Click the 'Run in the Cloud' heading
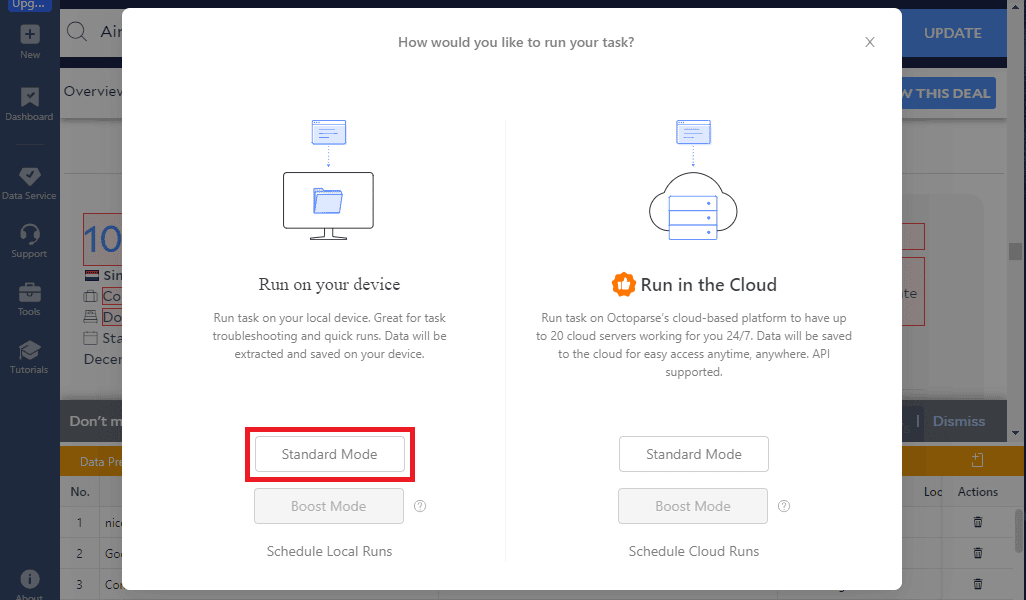The image size is (1026, 600). click(x=709, y=285)
